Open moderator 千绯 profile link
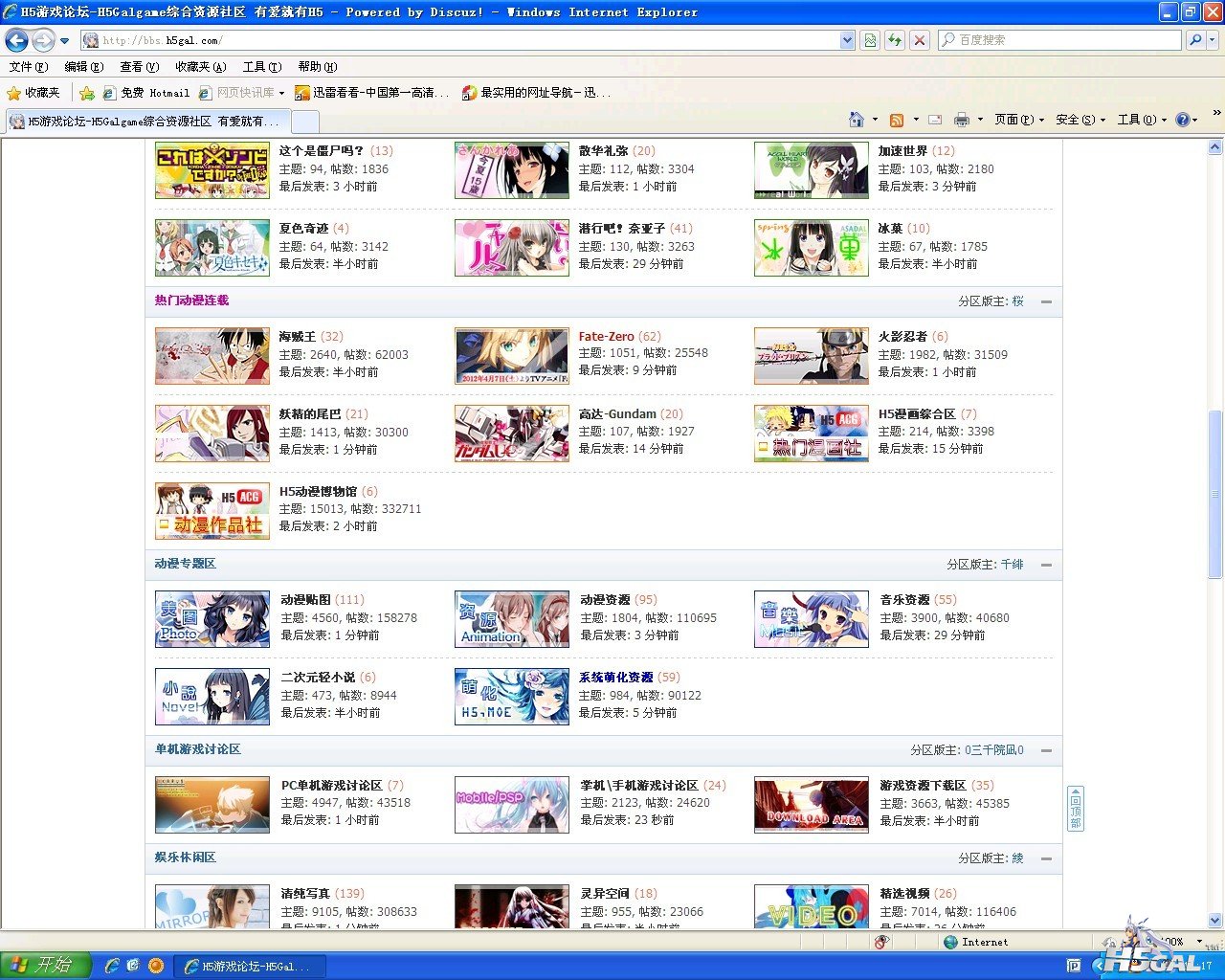Image resolution: width=1225 pixels, height=980 pixels. point(1013,565)
